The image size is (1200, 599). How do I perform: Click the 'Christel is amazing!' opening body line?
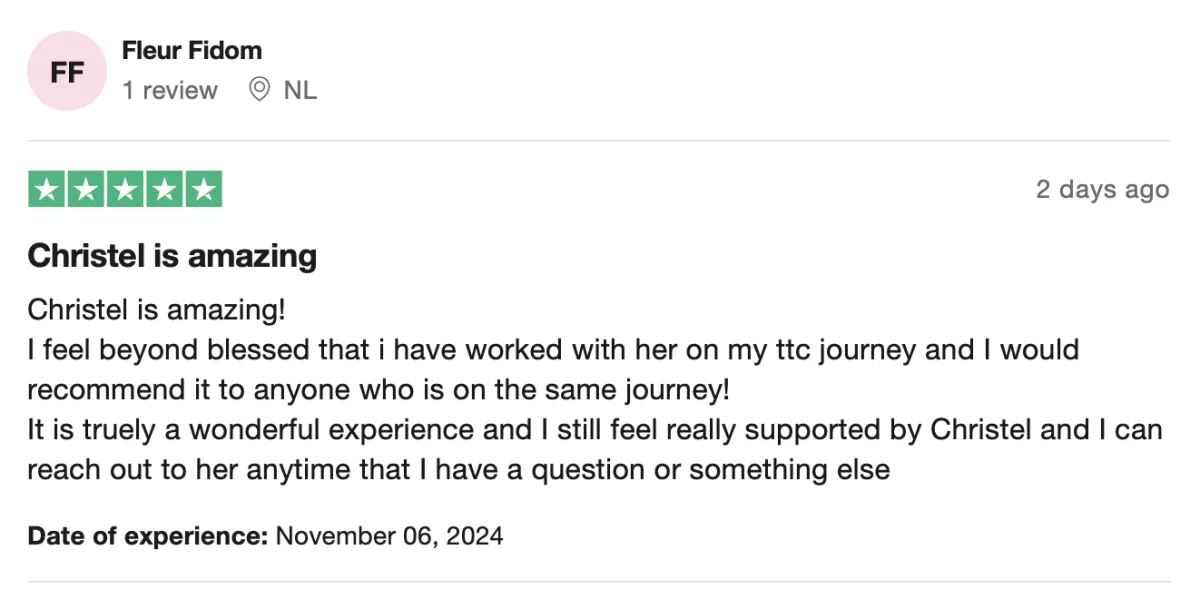point(156,310)
